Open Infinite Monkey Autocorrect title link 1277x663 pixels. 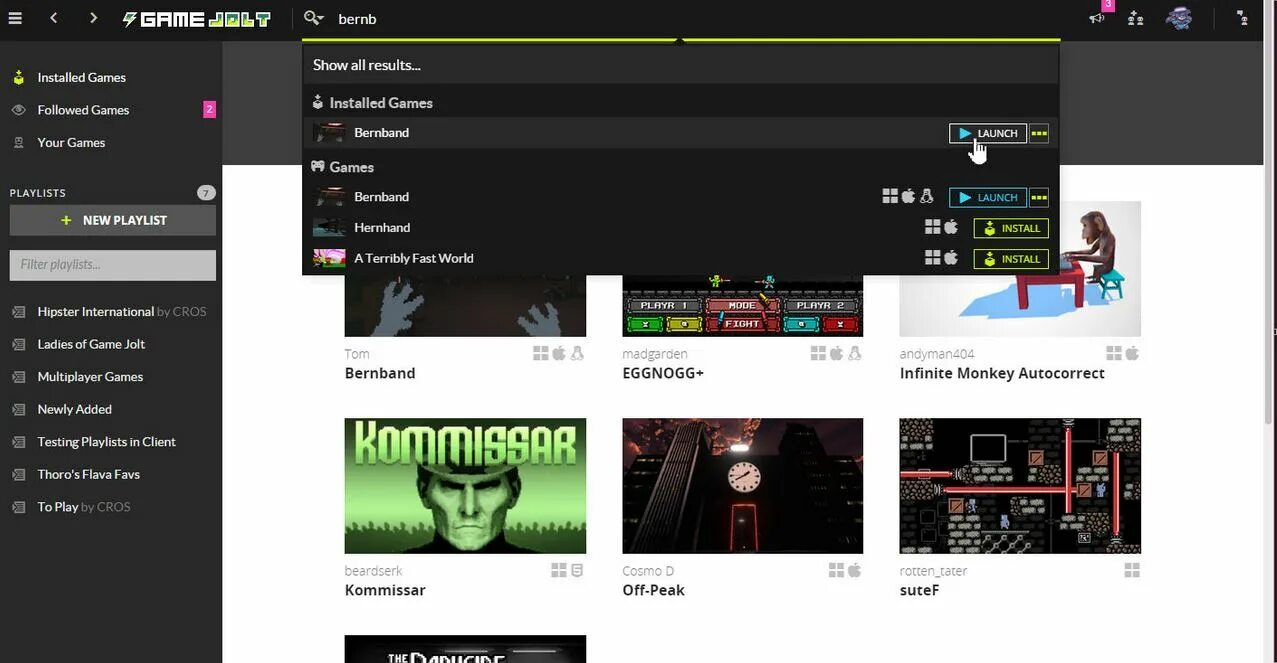click(1002, 373)
